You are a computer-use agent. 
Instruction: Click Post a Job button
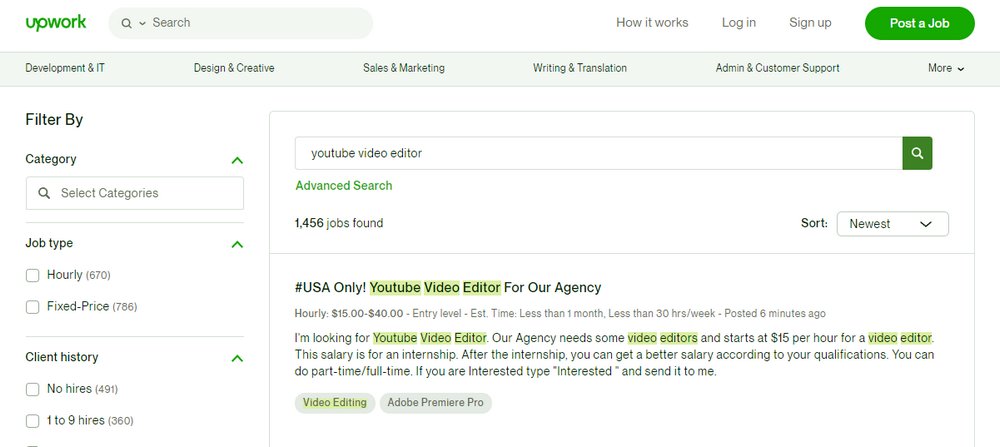[x=920, y=24]
